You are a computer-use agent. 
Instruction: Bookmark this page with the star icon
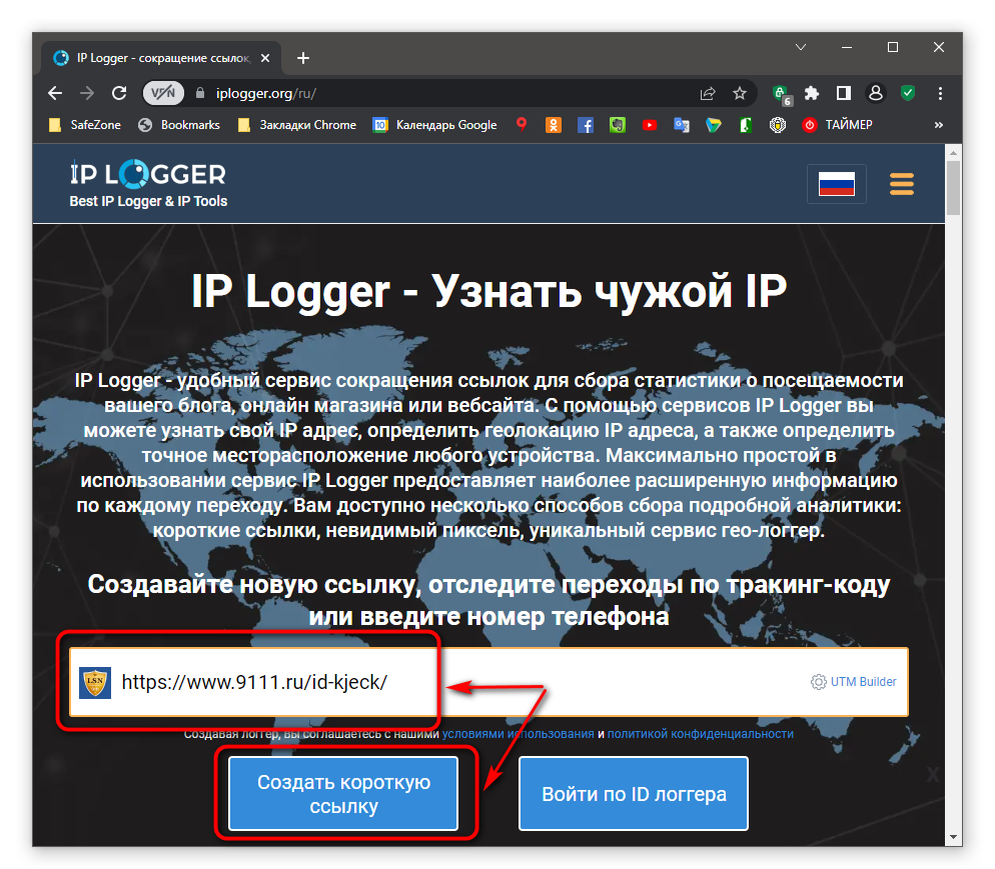[x=739, y=93]
